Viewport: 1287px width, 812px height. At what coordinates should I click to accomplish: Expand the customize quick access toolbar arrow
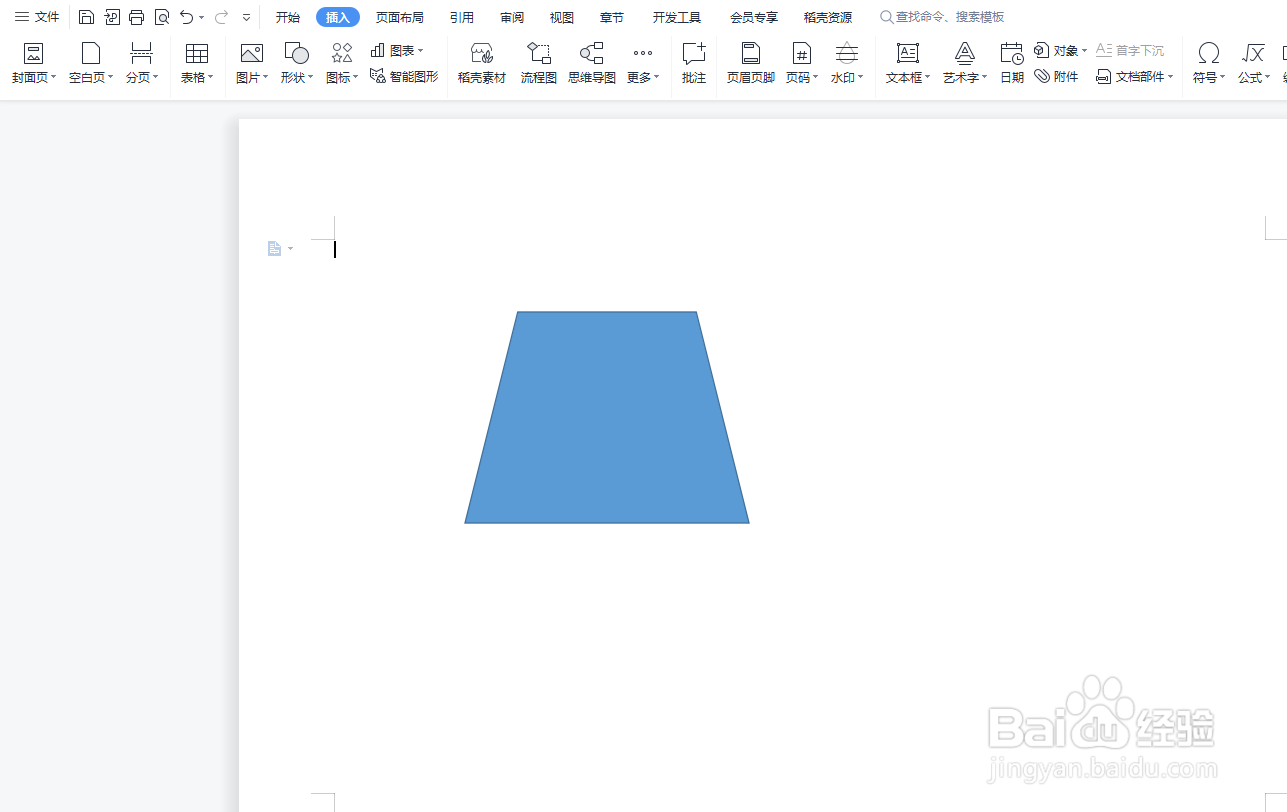tap(247, 18)
